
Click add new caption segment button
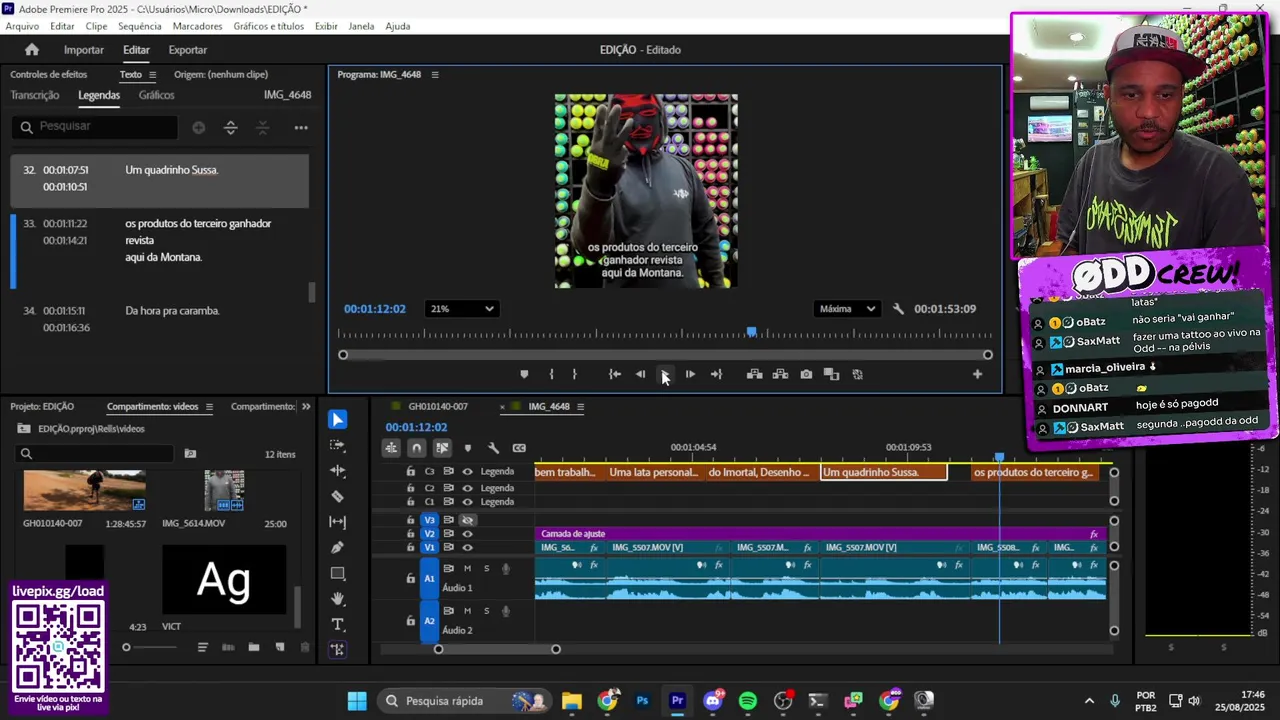198,128
